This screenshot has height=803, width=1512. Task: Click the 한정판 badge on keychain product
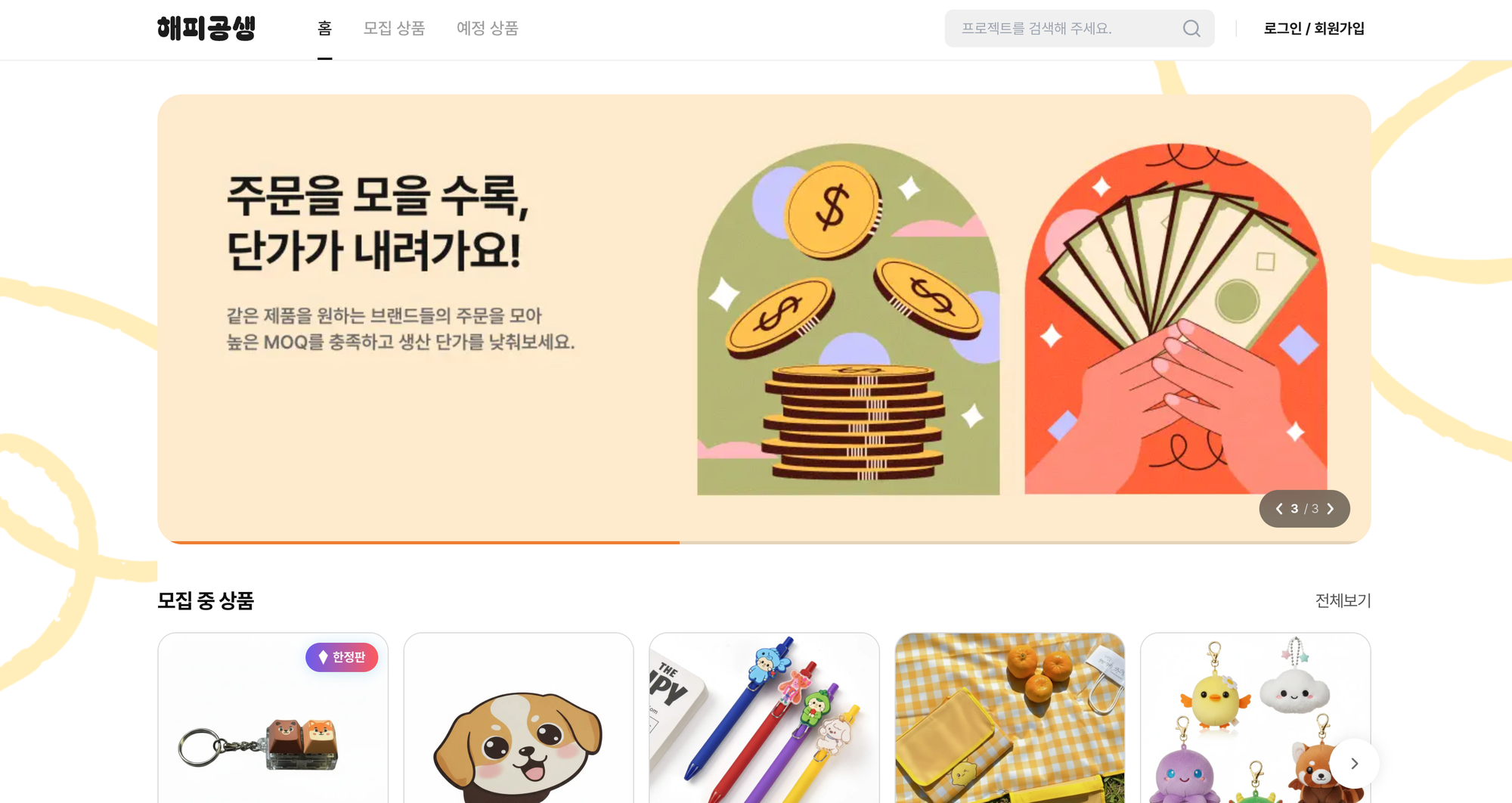point(342,657)
